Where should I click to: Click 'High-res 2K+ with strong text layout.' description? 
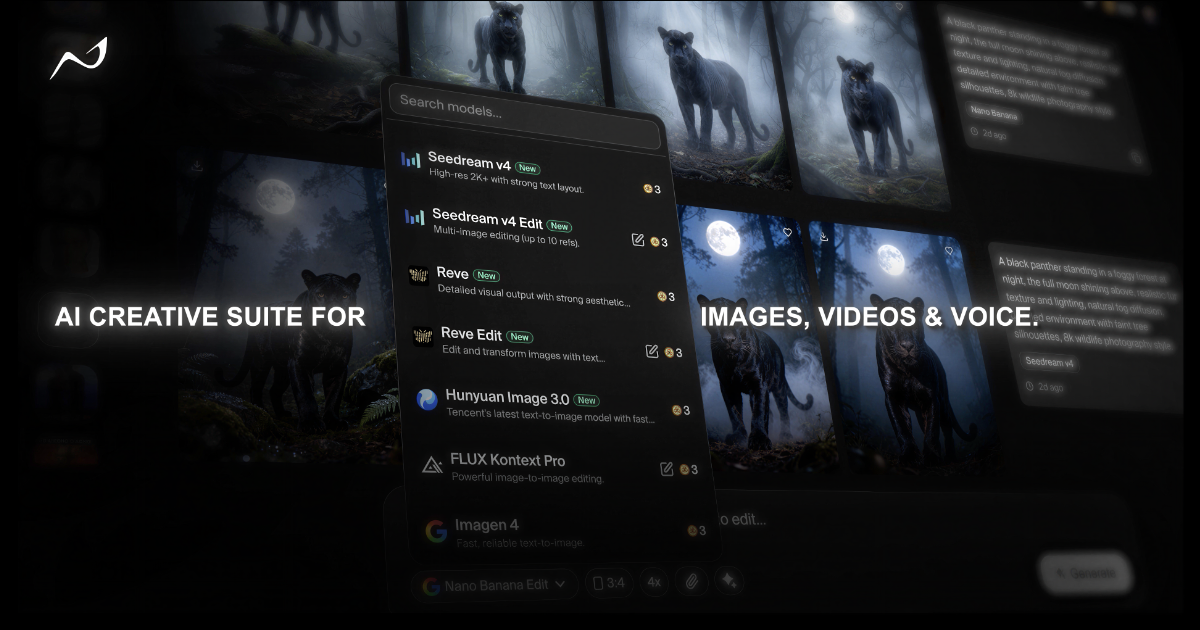(x=506, y=180)
